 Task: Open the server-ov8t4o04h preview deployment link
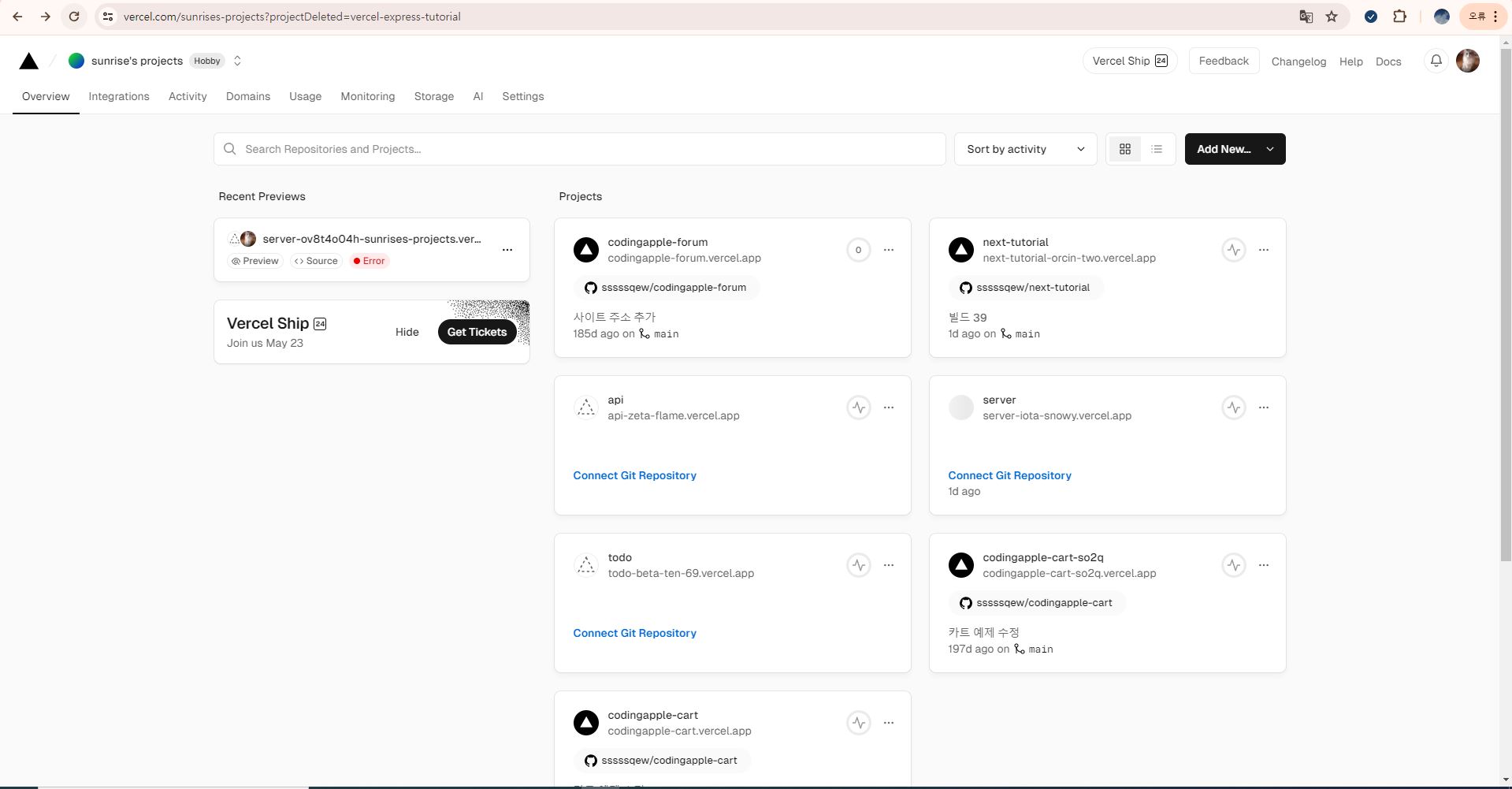(x=371, y=239)
